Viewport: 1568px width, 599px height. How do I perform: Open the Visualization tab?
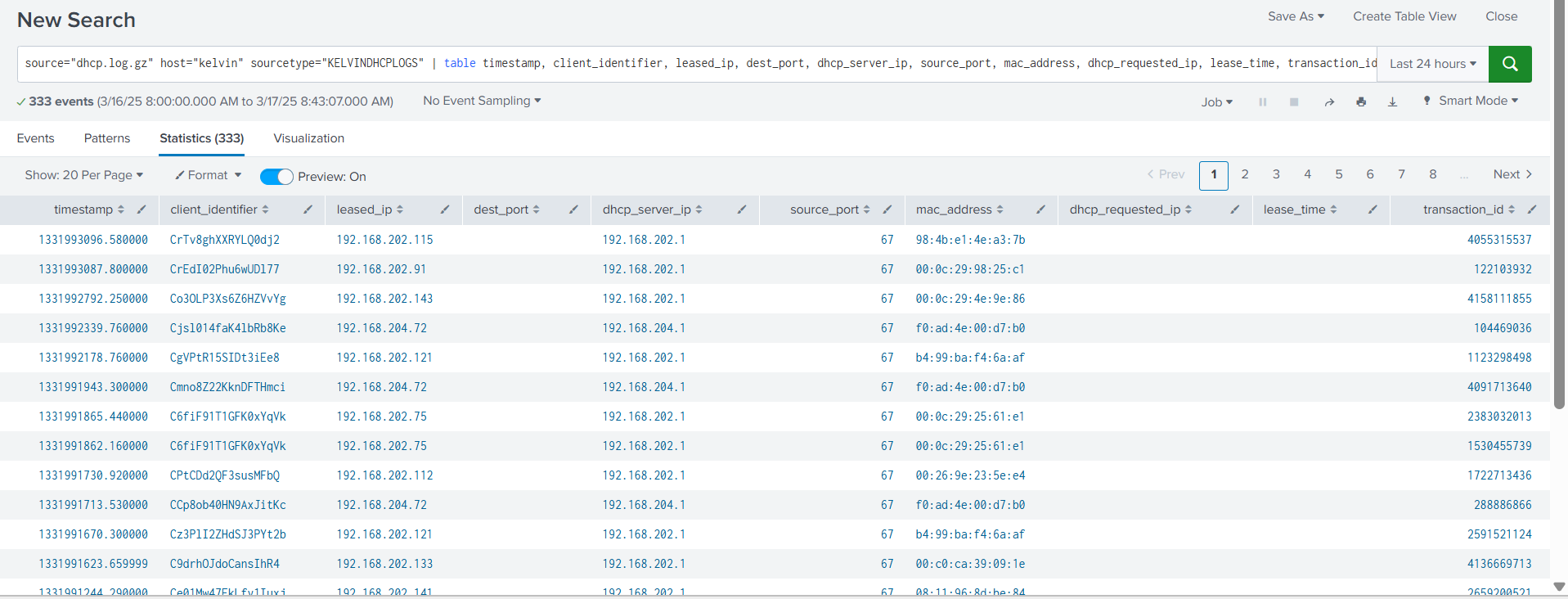(x=309, y=138)
